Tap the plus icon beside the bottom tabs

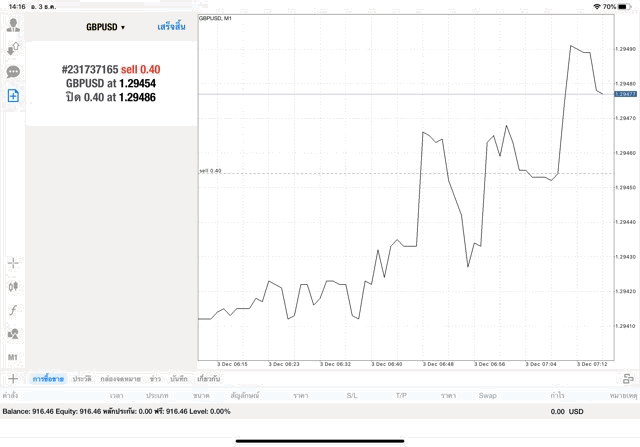pyautogui.click(x=13, y=379)
